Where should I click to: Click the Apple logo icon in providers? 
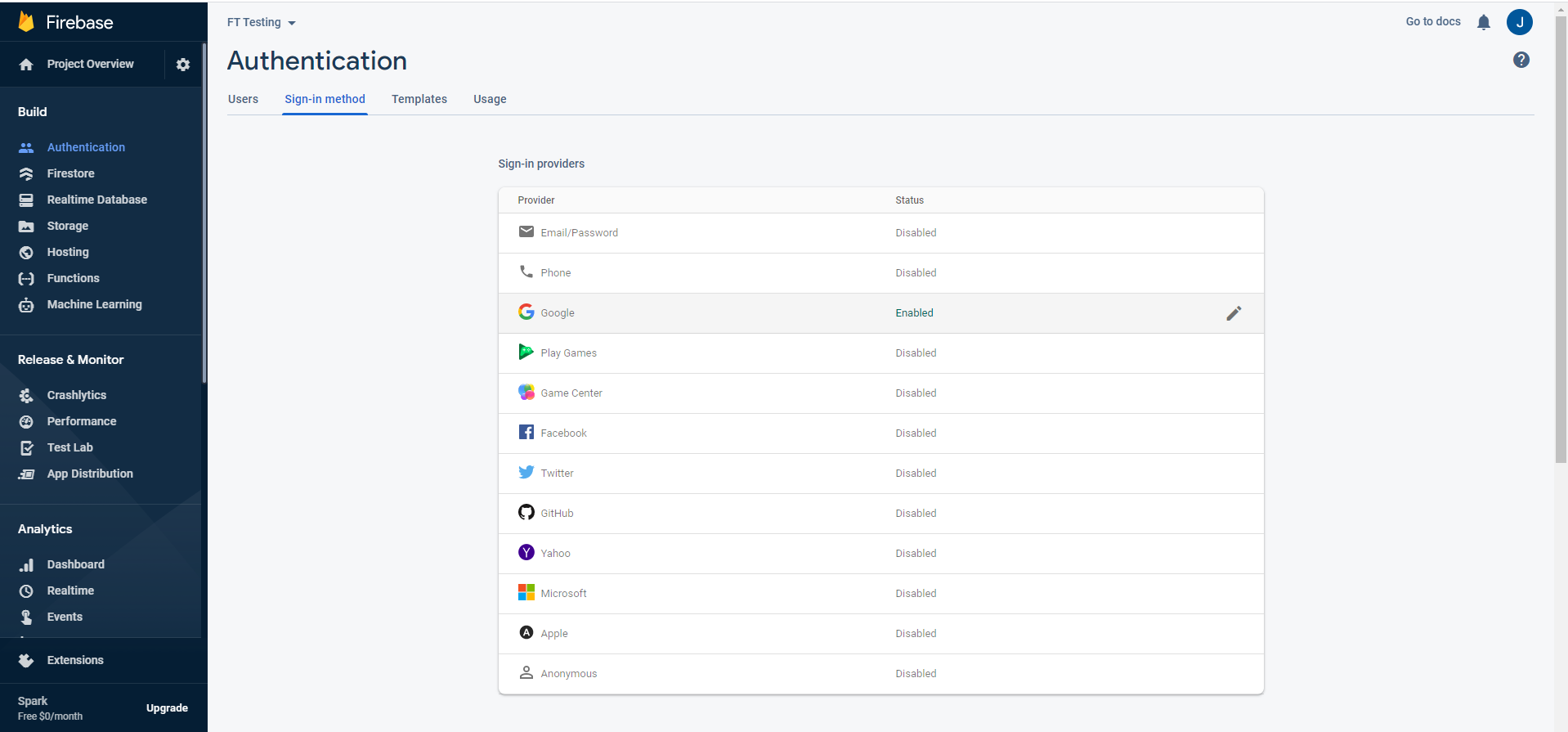point(526,632)
